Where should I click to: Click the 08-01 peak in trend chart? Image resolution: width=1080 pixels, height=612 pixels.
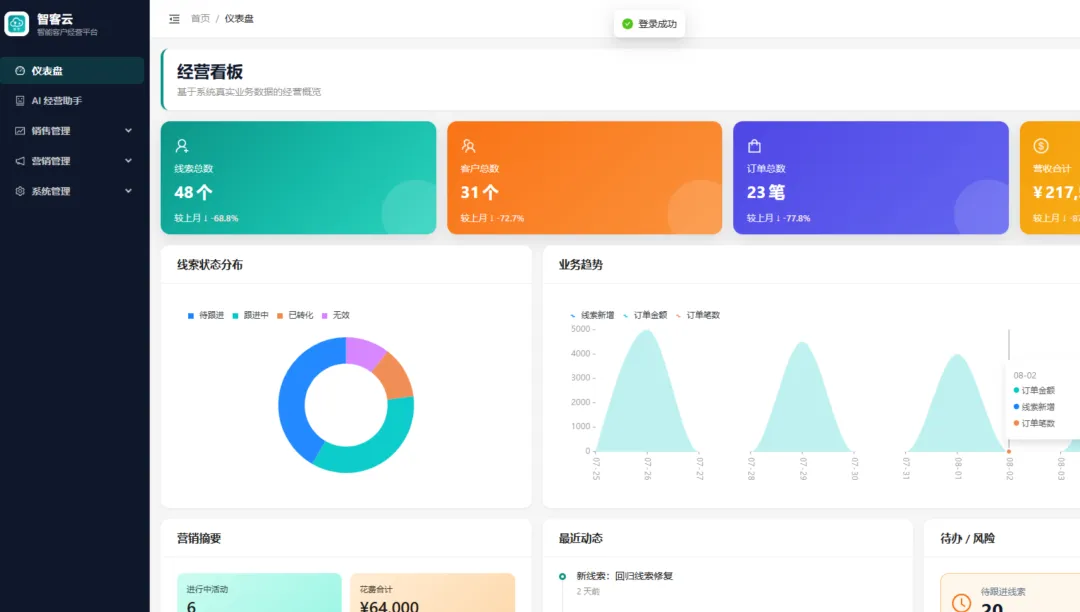pyautogui.click(x=957, y=356)
